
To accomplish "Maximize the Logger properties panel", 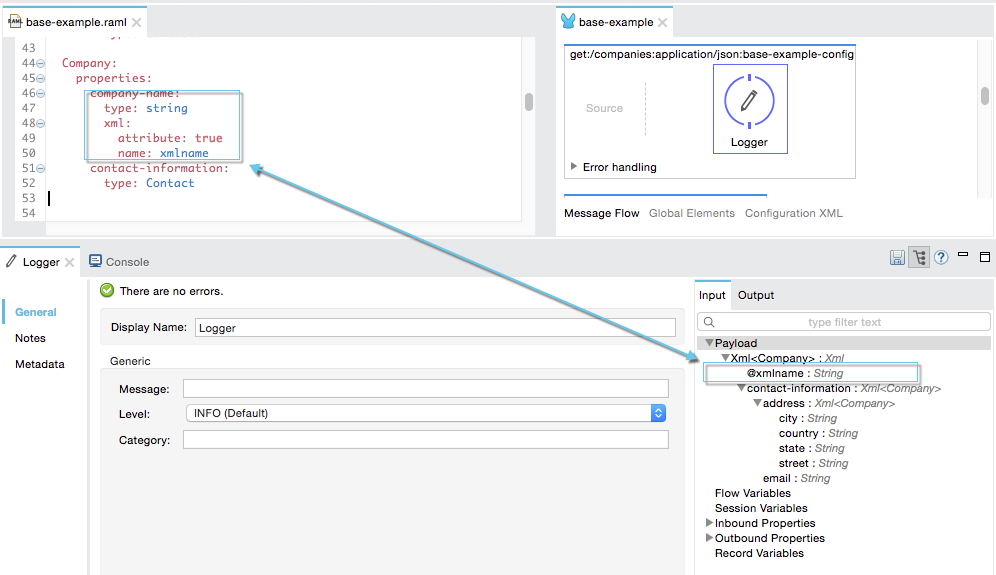I will [x=985, y=257].
